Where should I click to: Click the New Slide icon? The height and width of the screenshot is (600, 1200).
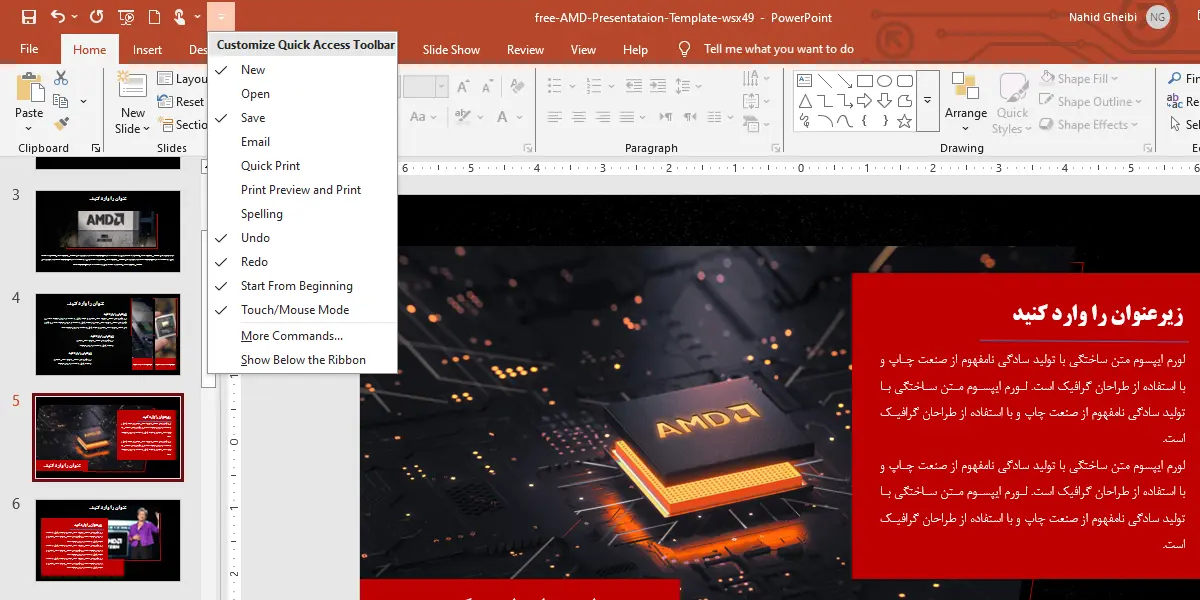(x=132, y=84)
